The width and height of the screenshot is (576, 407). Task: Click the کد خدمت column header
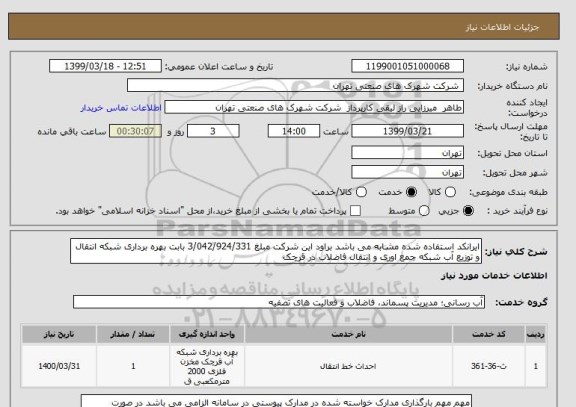click(x=489, y=334)
